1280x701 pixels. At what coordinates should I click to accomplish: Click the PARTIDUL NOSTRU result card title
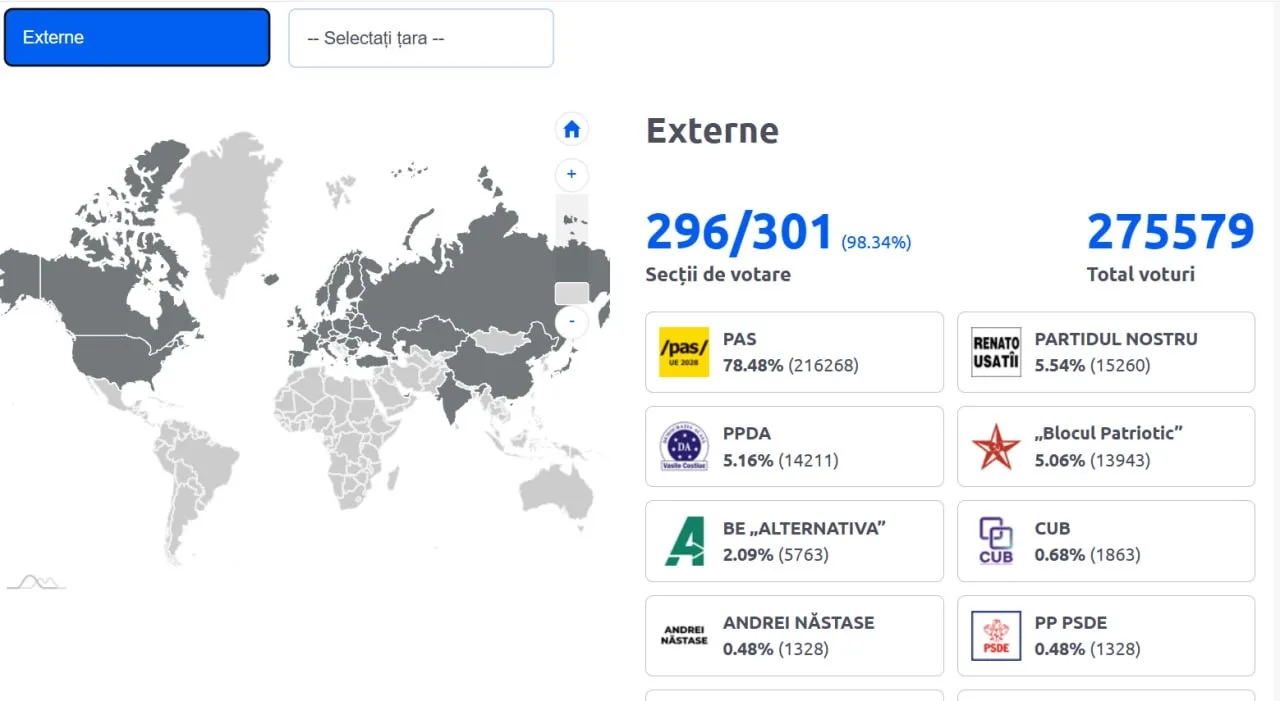click(1115, 339)
